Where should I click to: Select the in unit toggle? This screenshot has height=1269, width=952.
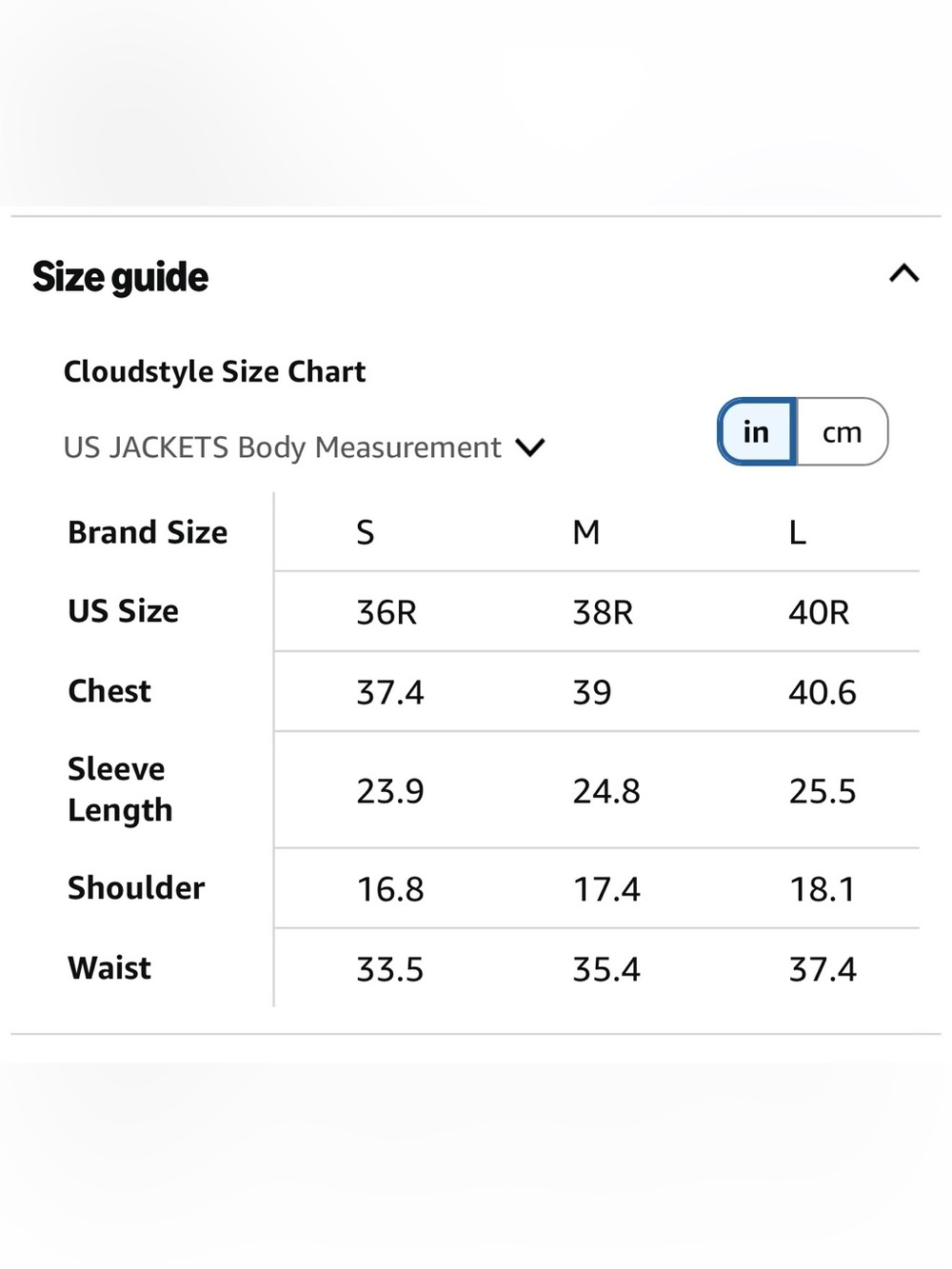[x=757, y=432]
